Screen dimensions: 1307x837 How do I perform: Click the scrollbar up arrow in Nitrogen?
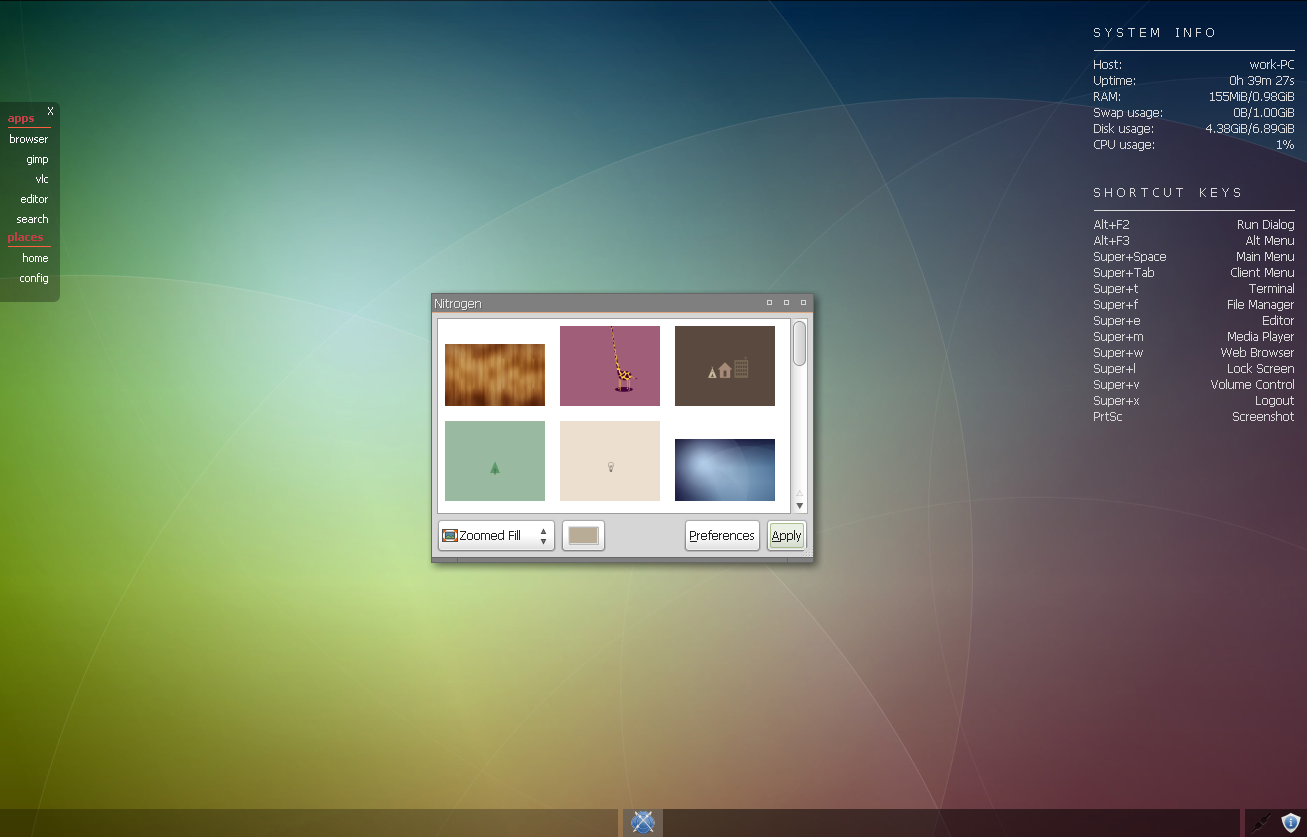click(x=799, y=492)
